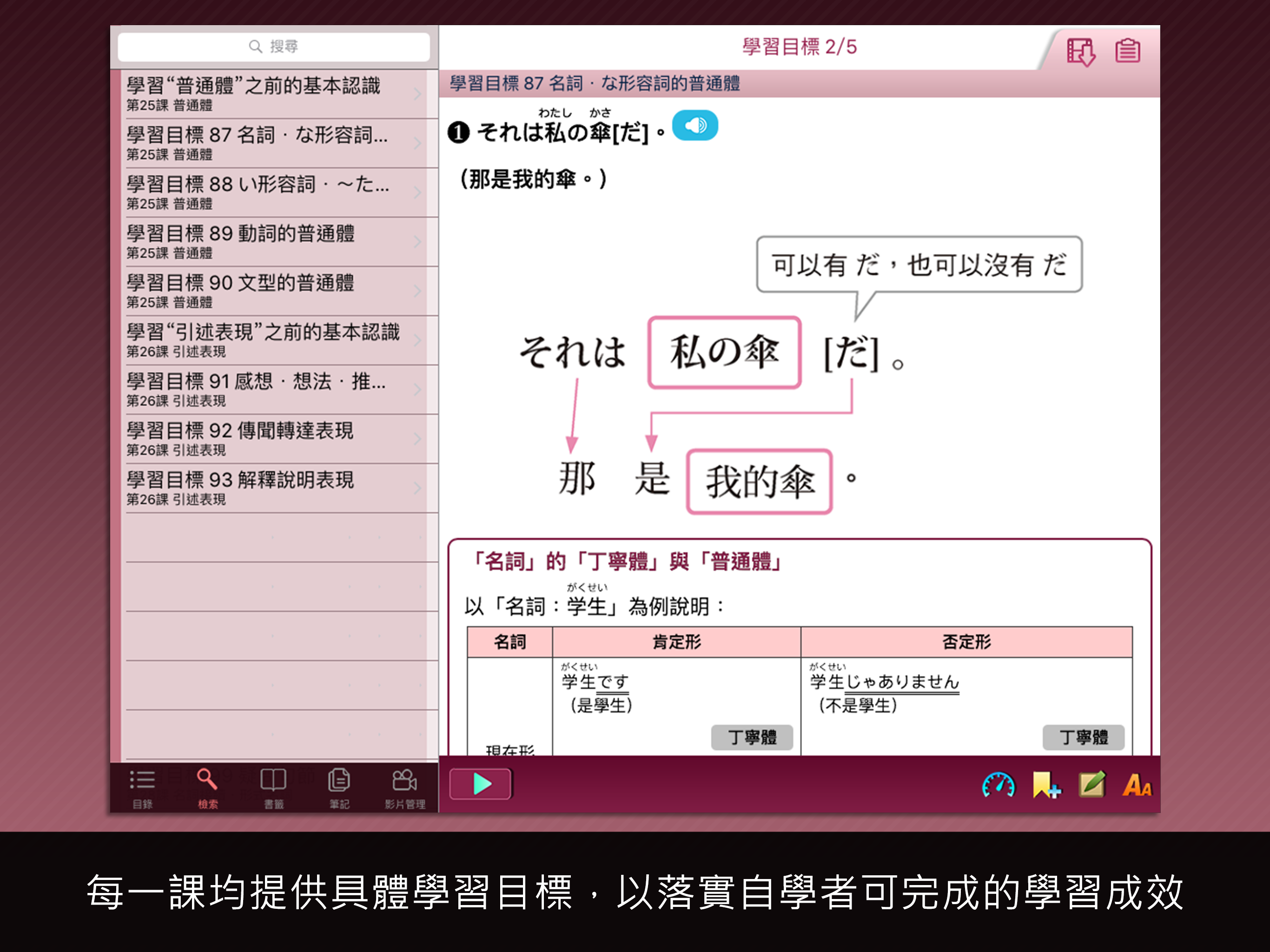Click the pink boxed phrase 私の傘

pyautogui.click(x=725, y=352)
